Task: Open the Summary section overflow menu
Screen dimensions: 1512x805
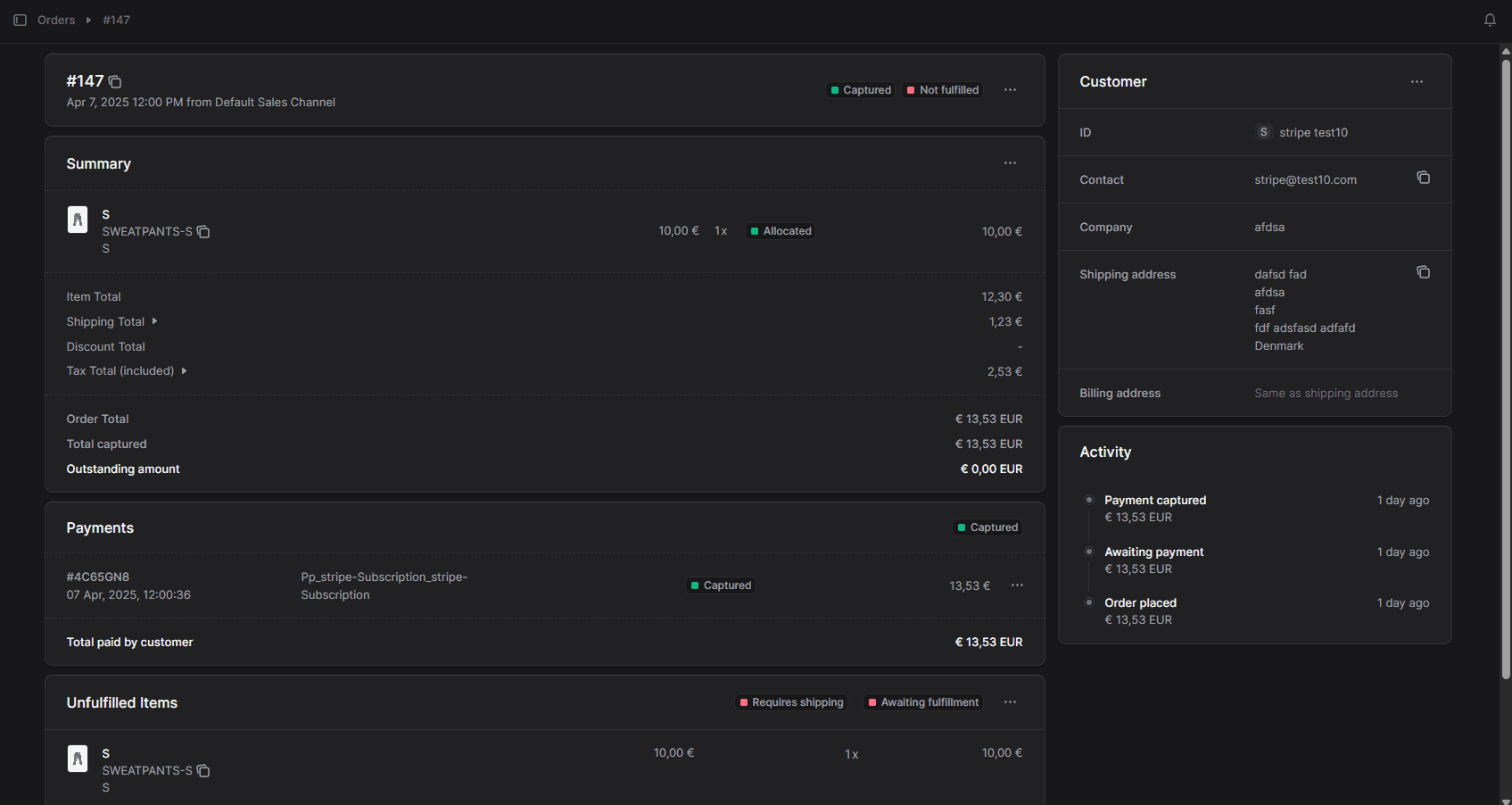Action: (1010, 162)
